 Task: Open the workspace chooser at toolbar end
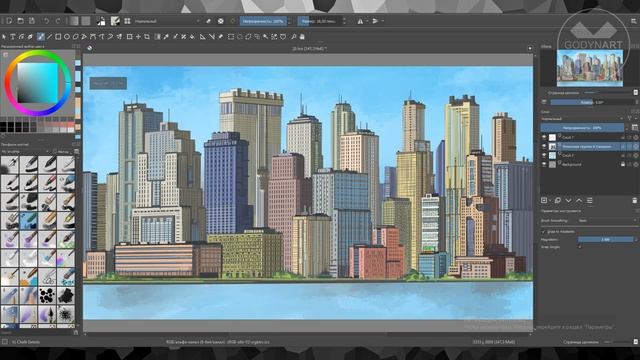(x=633, y=21)
